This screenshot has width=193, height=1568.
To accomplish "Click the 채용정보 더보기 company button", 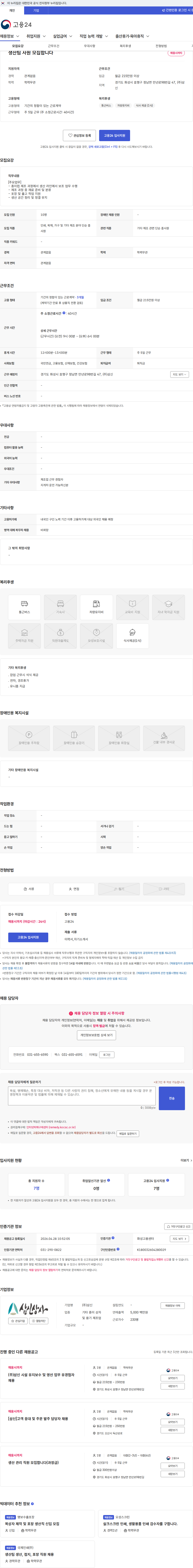I will click(x=172, y=1306).
